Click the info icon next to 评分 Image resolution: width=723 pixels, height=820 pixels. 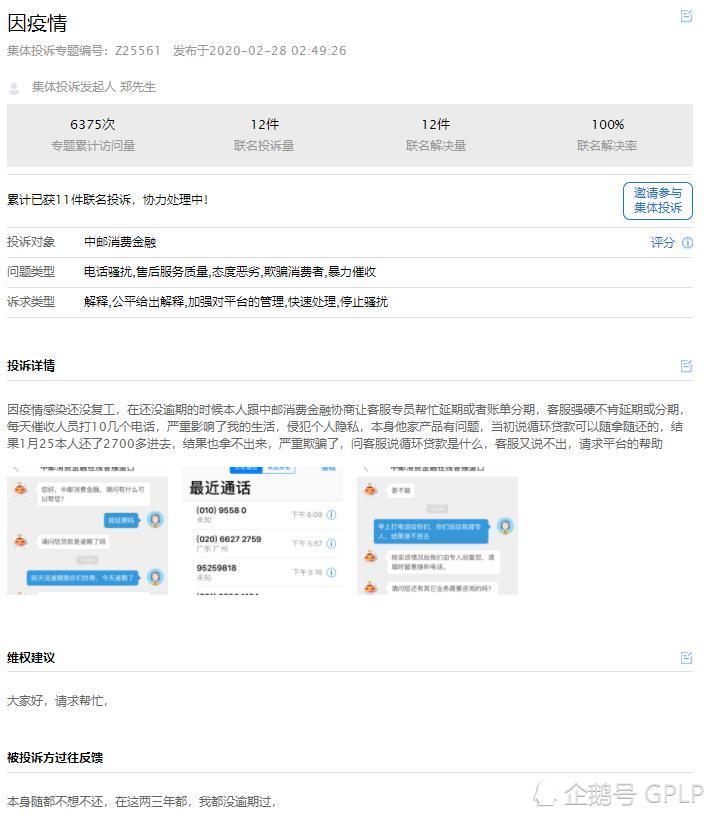[x=687, y=242]
